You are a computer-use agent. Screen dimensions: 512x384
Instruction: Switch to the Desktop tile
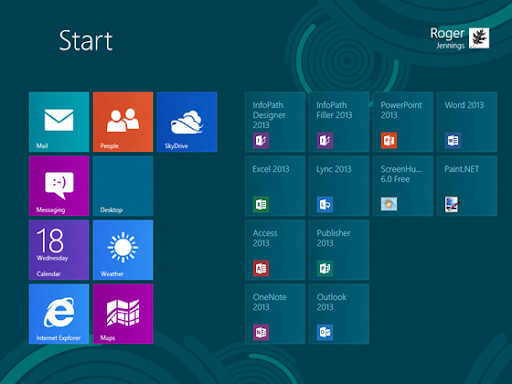123,186
